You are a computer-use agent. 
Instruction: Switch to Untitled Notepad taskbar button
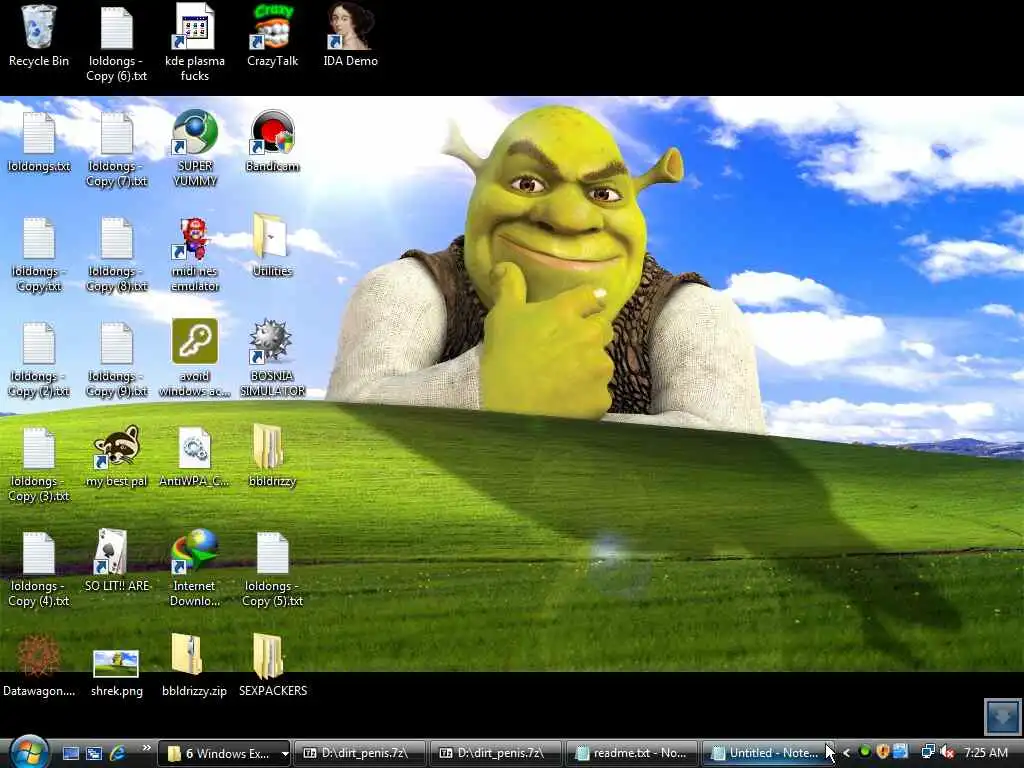coord(765,753)
